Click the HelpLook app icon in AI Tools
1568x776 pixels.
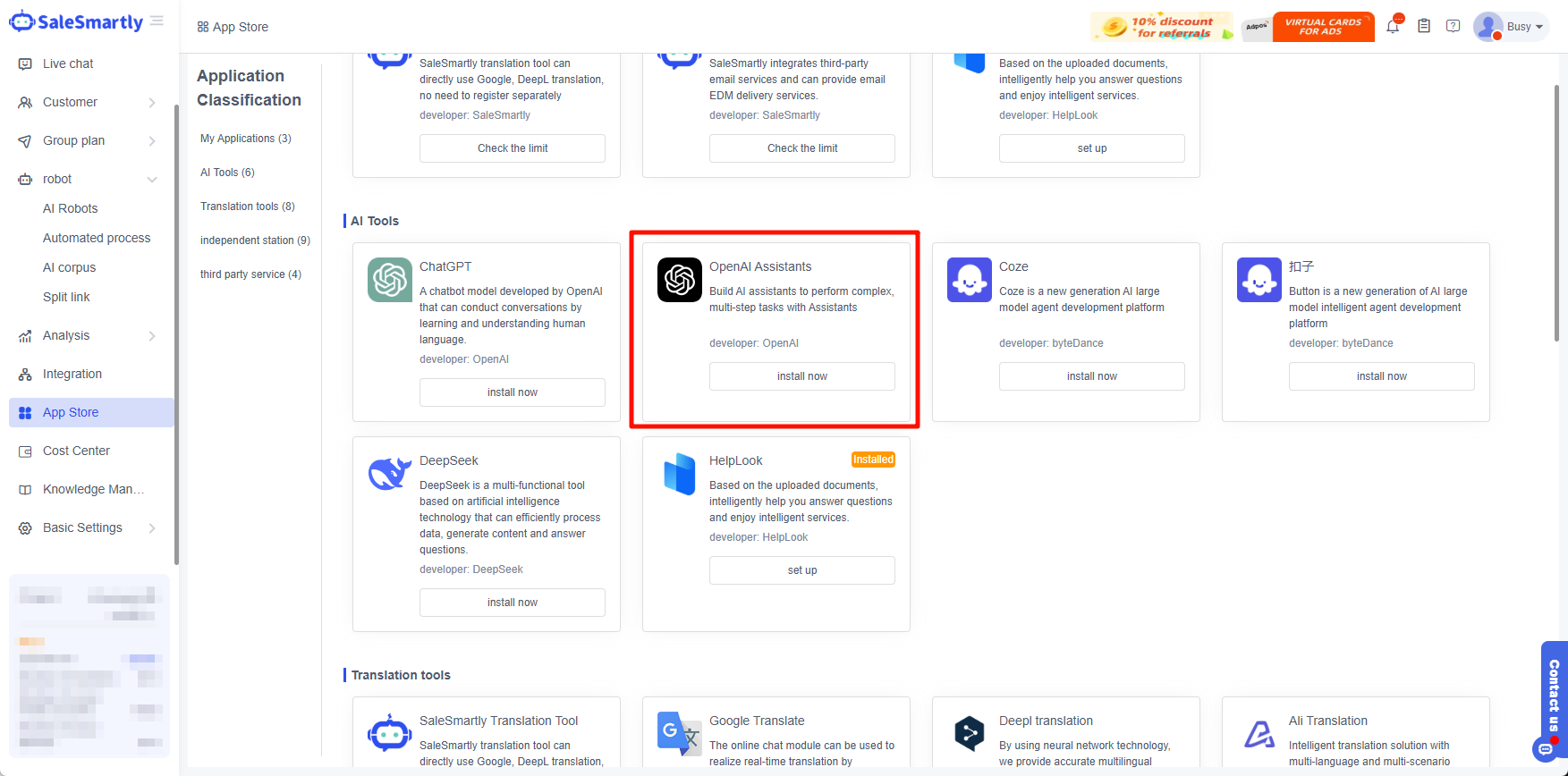(x=680, y=474)
